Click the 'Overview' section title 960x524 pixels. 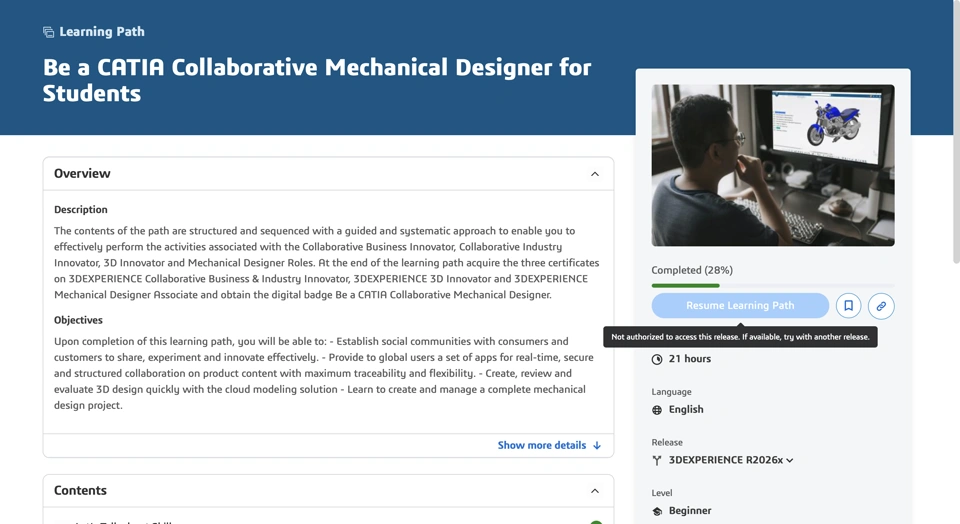coord(82,173)
